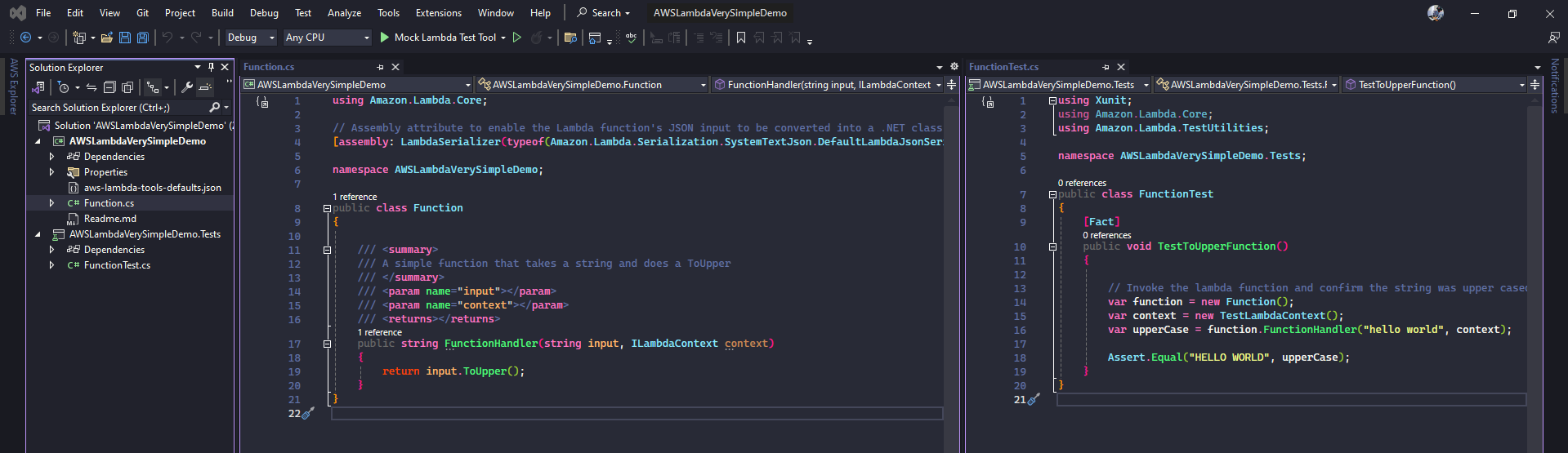
Task: Switch to the FunctionTest.cs tab
Action: [x=1003, y=67]
